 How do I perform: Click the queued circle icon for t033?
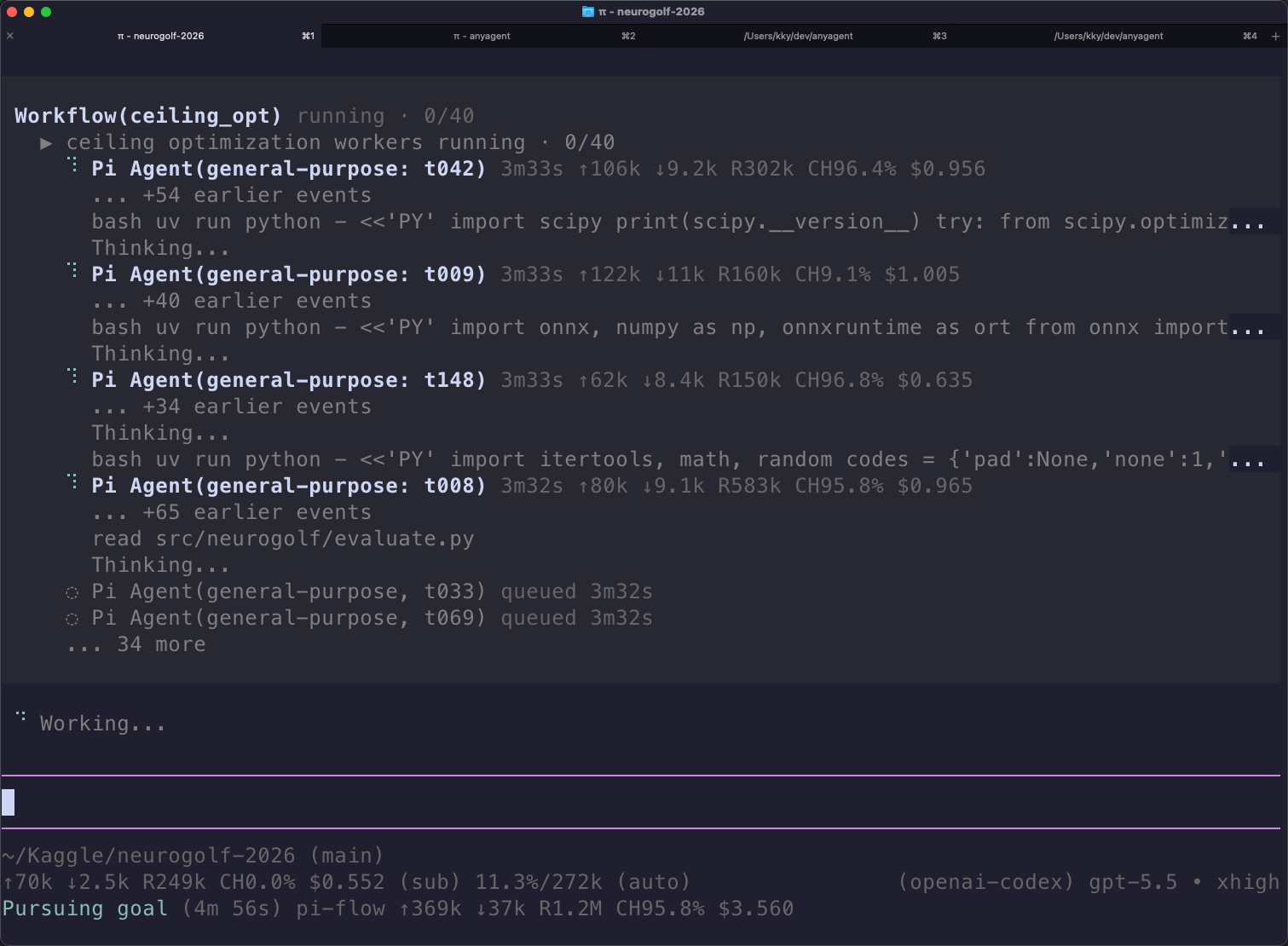pyautogui.click(x=72, y=592)
